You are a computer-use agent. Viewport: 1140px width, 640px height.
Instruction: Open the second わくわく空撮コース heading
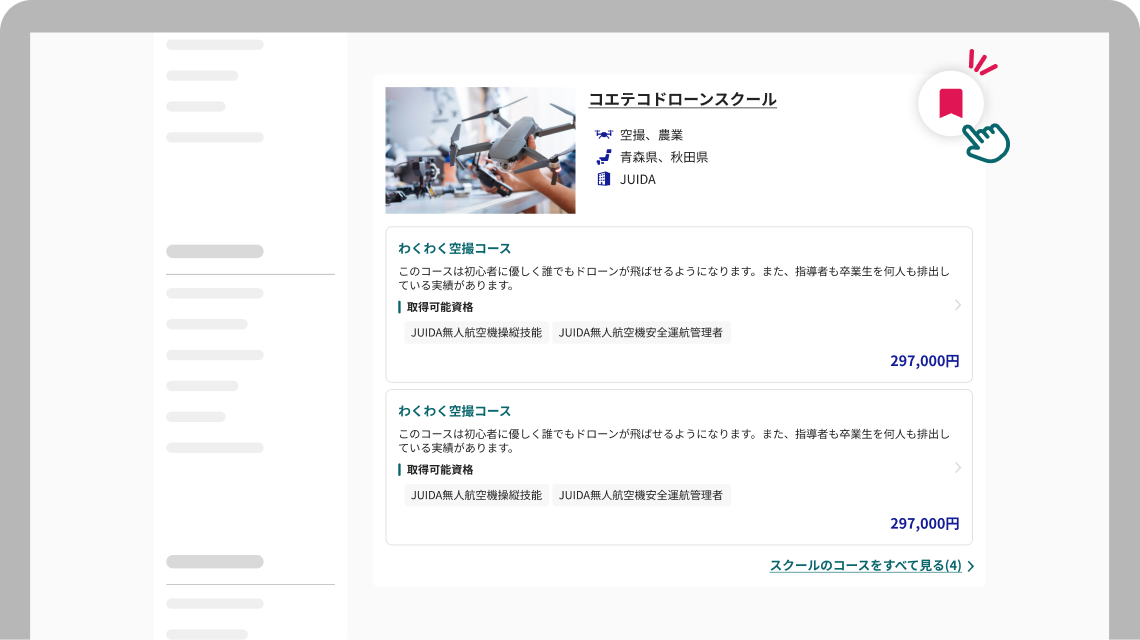point(454,411)
